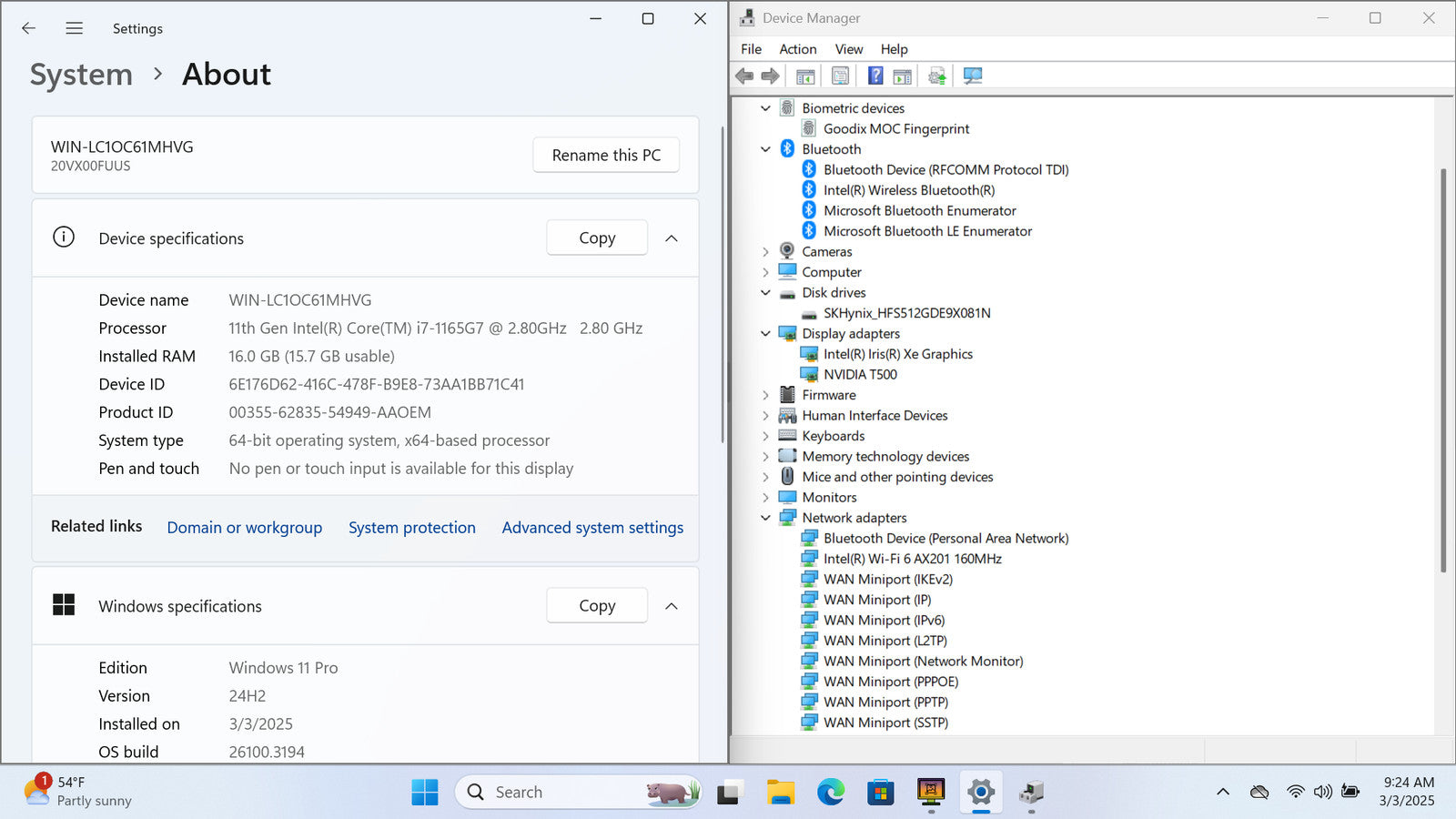
Task: Click the Settings gear taskbar icon
Action: 981,793
